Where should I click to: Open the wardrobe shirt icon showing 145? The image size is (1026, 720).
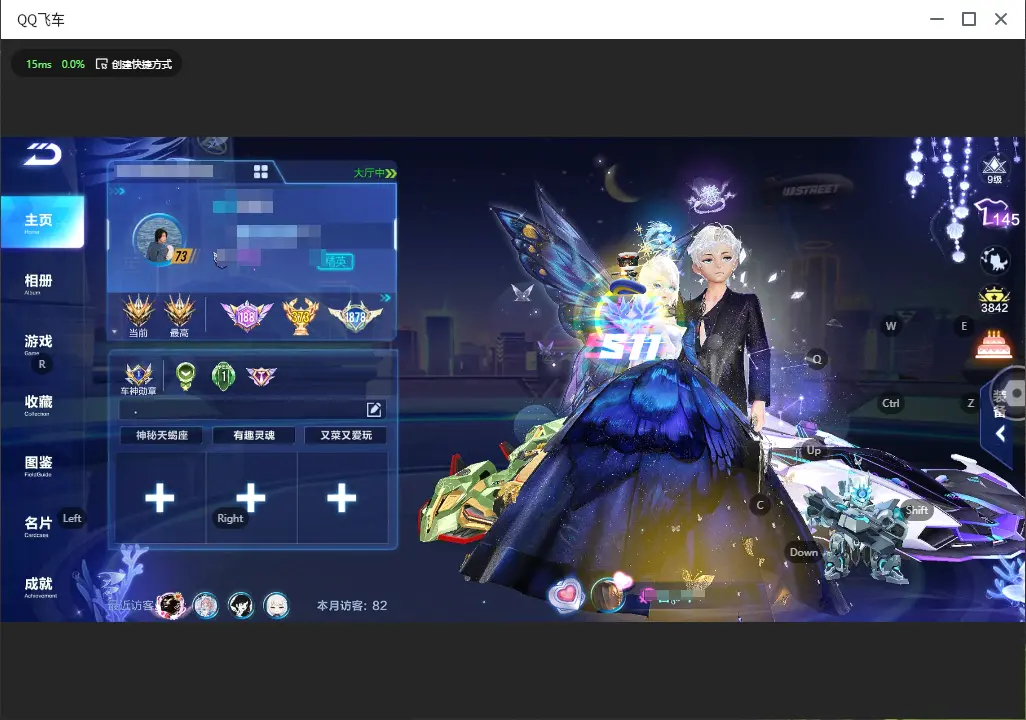(x=995, y=214)
